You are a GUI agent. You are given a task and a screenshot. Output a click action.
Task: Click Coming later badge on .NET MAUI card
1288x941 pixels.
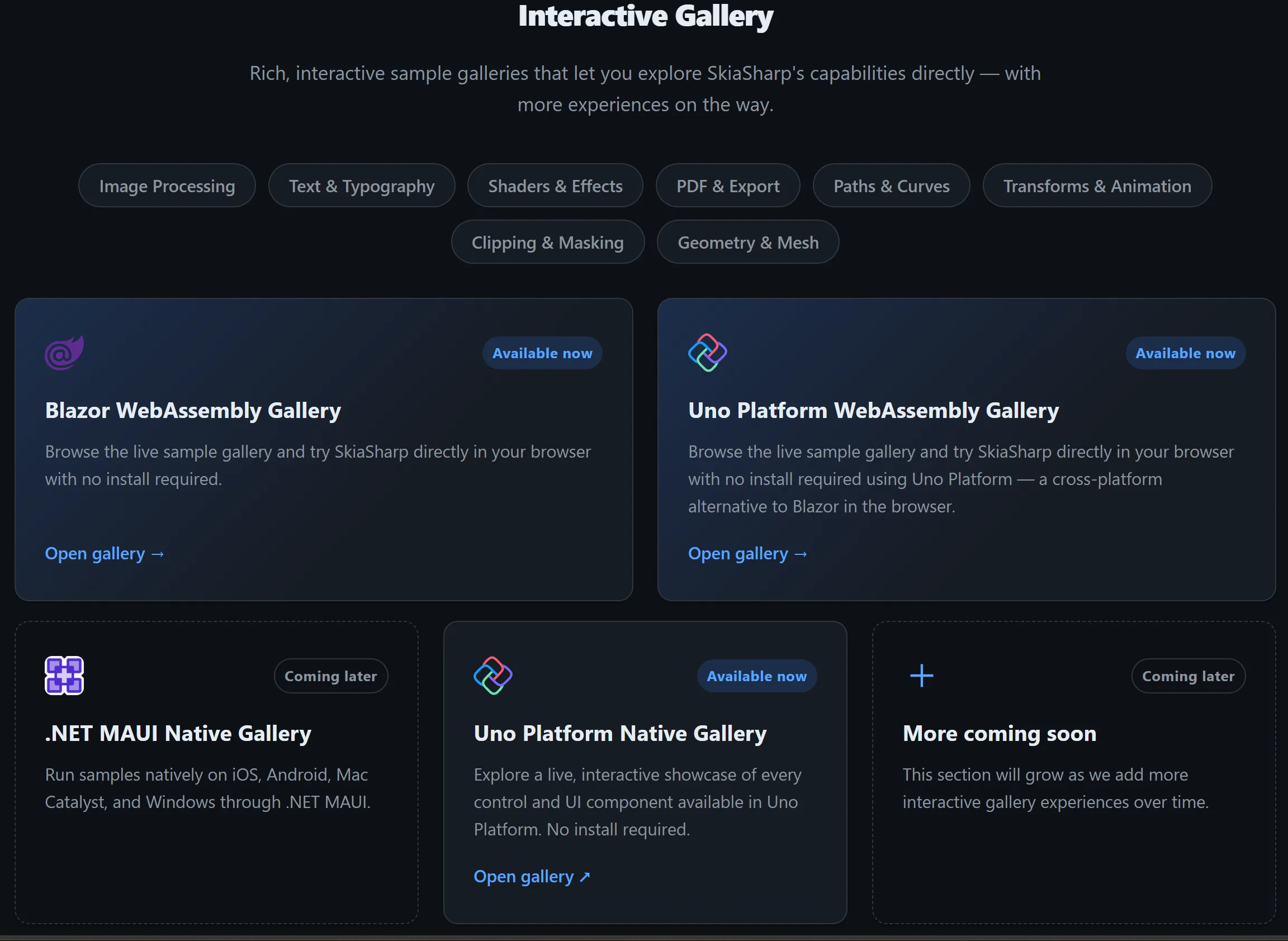[x=330, y=676]
